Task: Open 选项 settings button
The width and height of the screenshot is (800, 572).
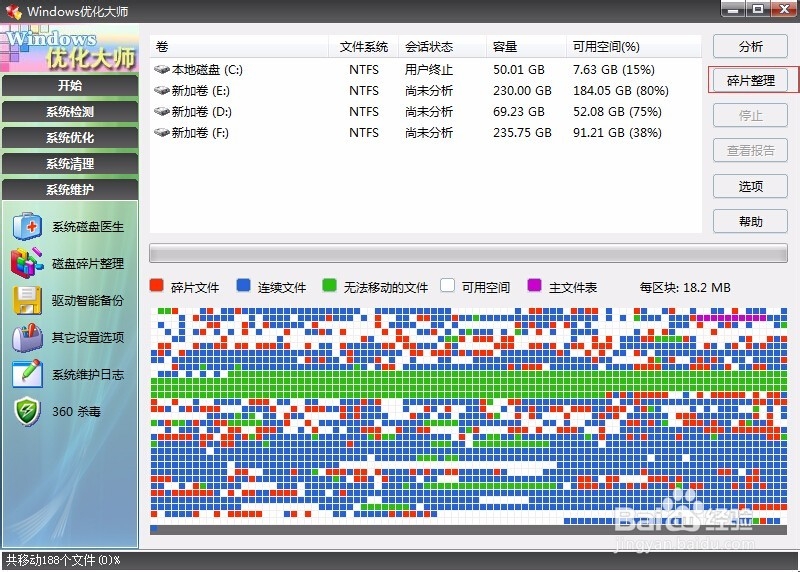Action: tap(750, 186)
